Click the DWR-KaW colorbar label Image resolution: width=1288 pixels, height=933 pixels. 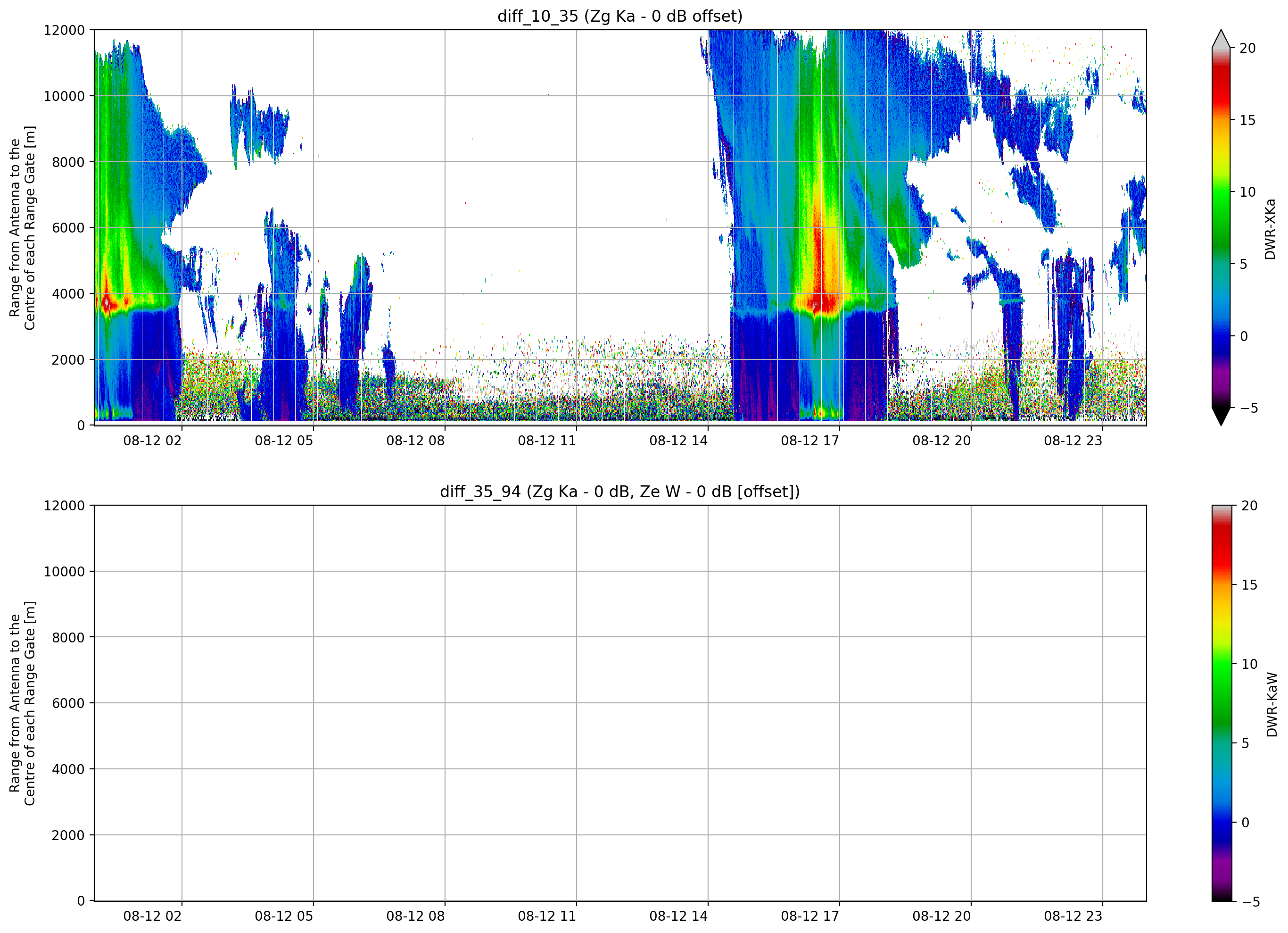(x=1271, y=705)
